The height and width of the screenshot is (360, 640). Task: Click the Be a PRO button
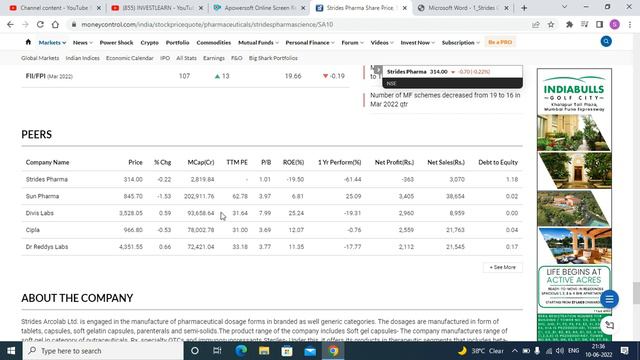tap(500, 42)
